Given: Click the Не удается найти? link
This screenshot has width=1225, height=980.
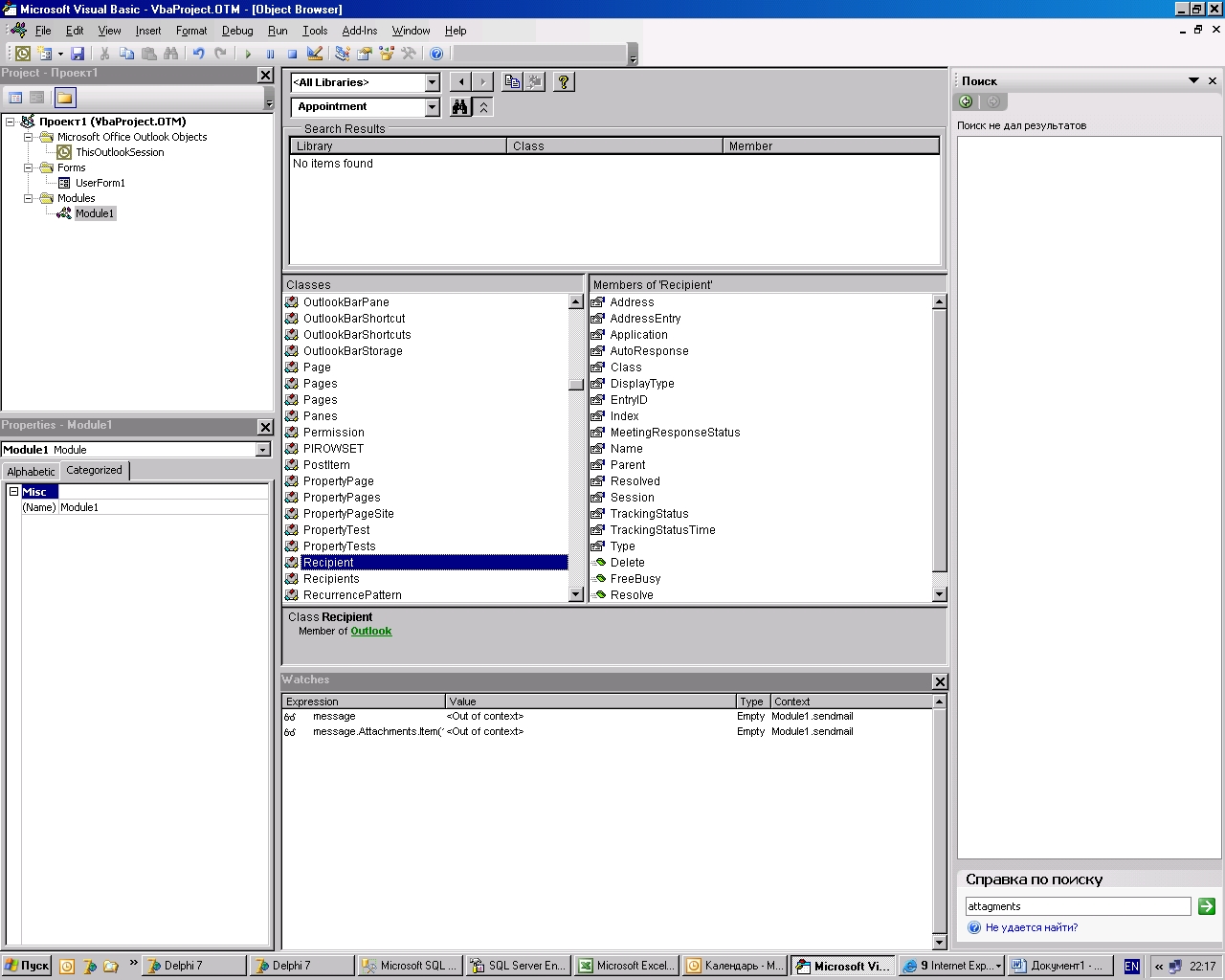Looking at the screenshot, I should [1032, 927].
